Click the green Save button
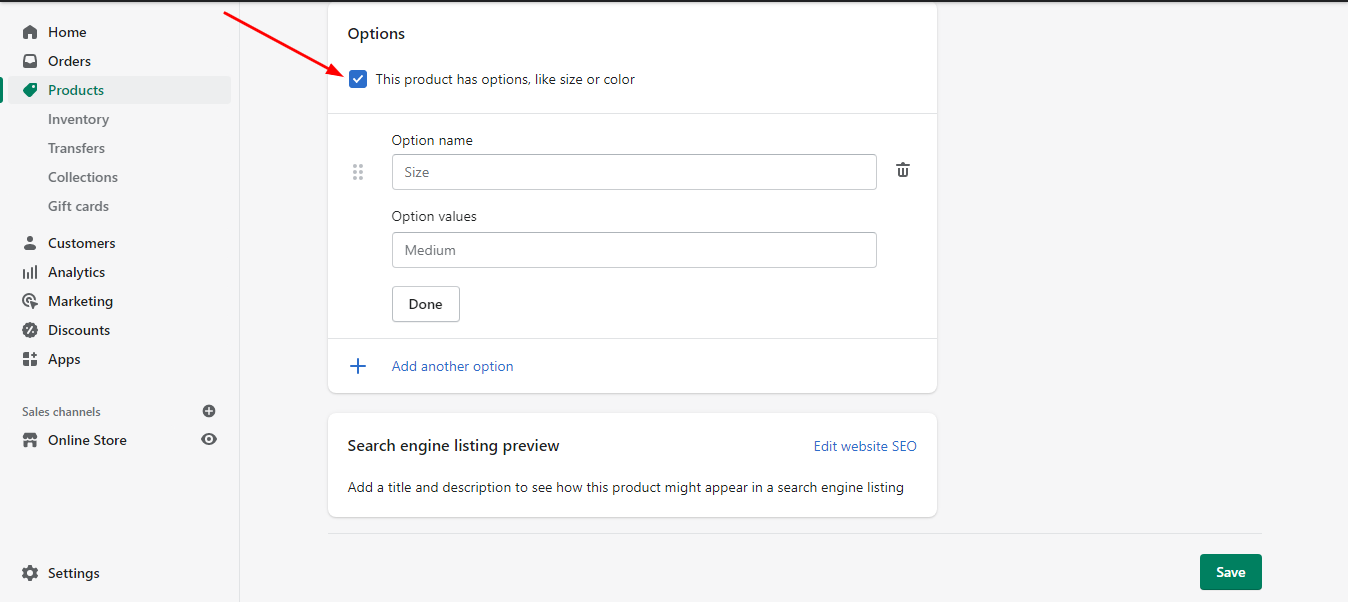Viewport: 1348px width, 602px height. [x=1231, y=572]
